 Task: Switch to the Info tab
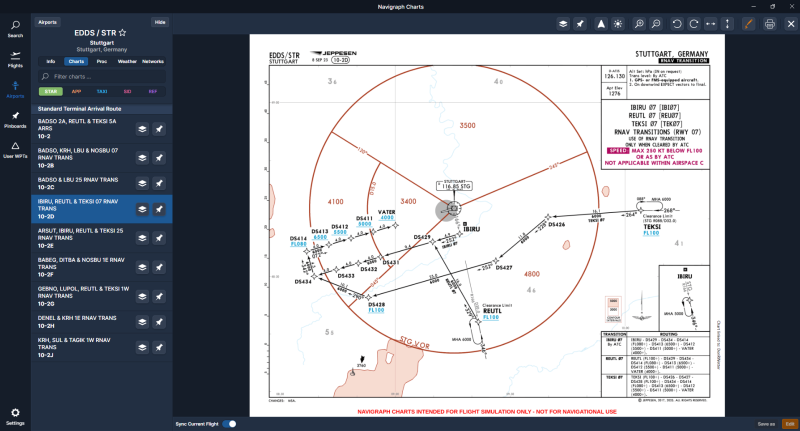pos(51,61)
